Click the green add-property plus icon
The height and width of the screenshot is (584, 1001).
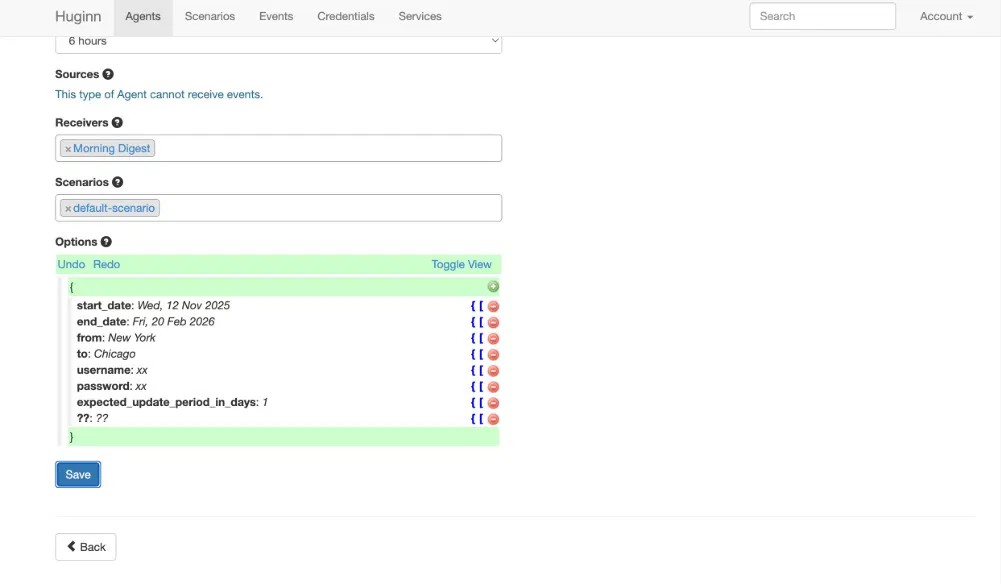coord(493,287)
